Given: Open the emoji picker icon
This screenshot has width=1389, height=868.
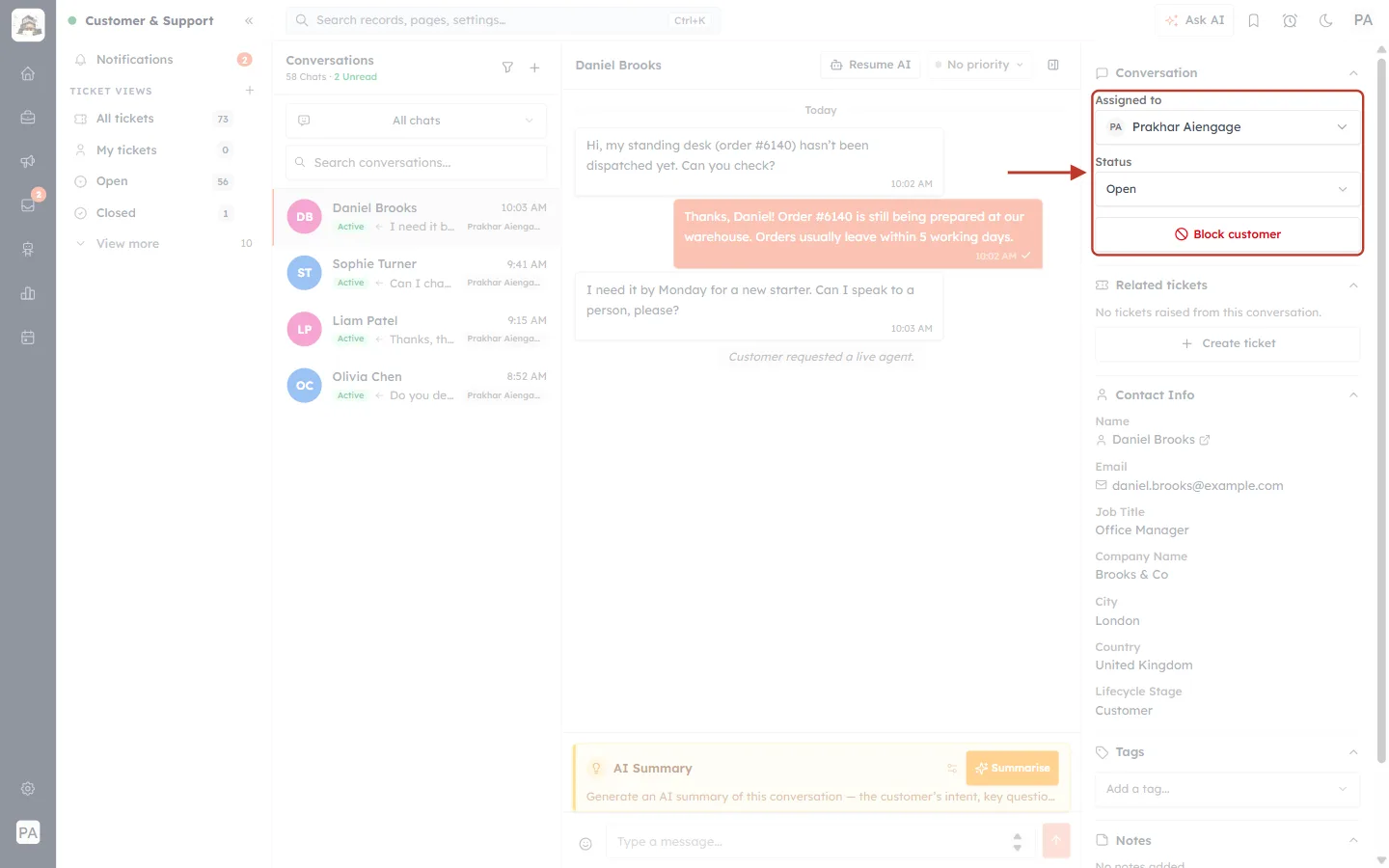Looking at the screenshot, I should coord(586,843).
